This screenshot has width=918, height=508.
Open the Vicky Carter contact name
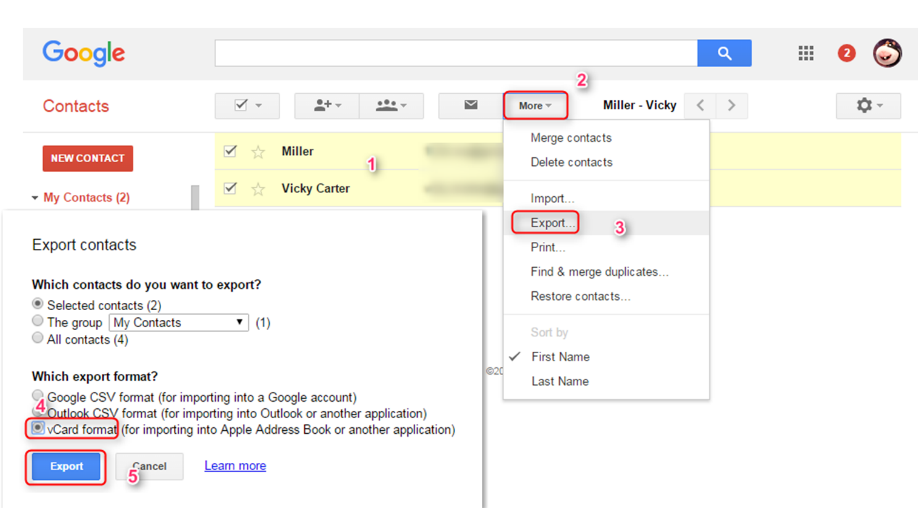316,188
